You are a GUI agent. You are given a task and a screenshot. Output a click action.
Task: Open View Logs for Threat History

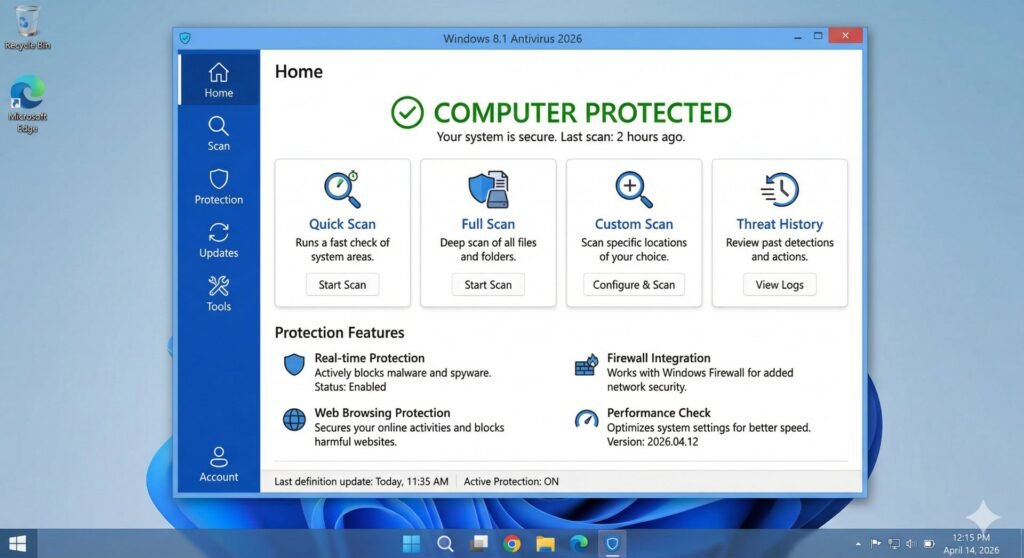780,285
